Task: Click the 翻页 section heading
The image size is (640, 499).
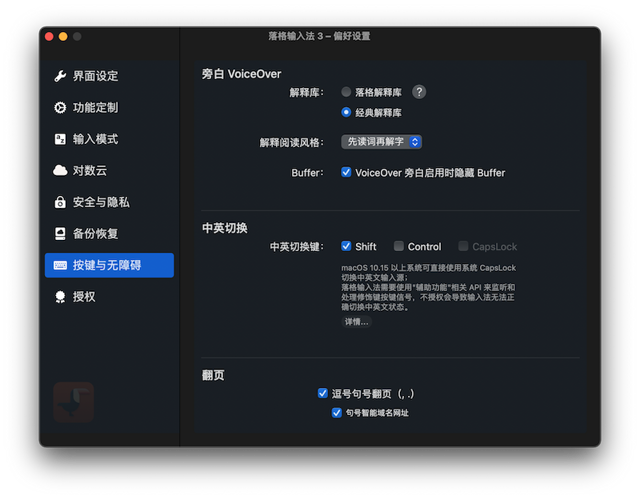Action: (x=213, y=375)
